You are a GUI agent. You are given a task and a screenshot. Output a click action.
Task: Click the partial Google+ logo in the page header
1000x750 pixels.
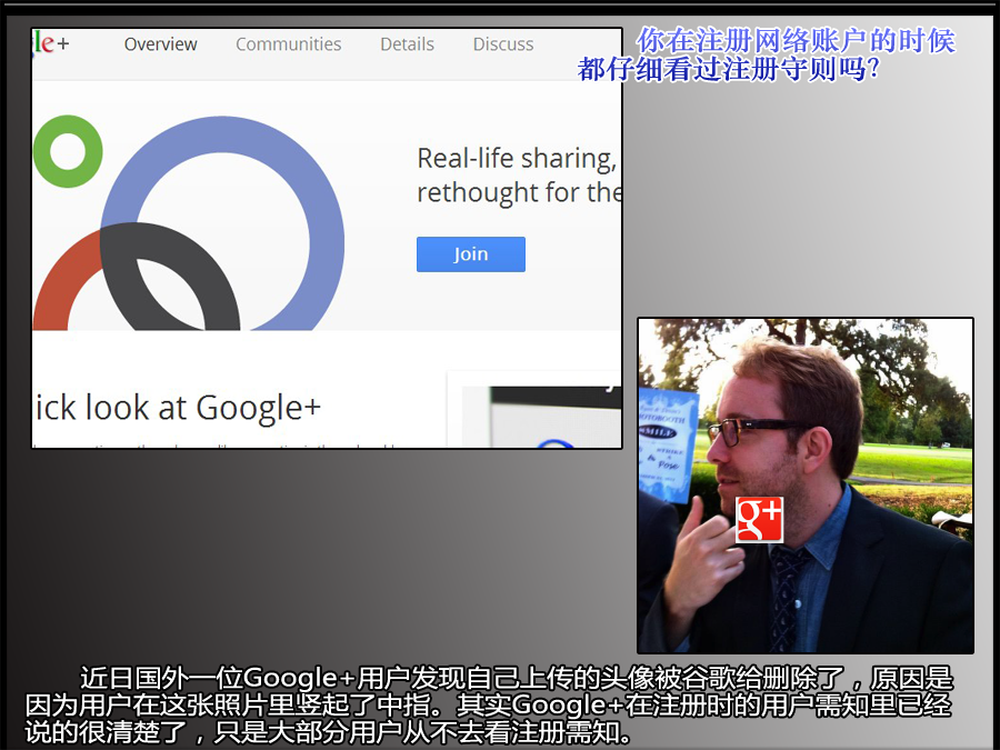tap(50, 44)
